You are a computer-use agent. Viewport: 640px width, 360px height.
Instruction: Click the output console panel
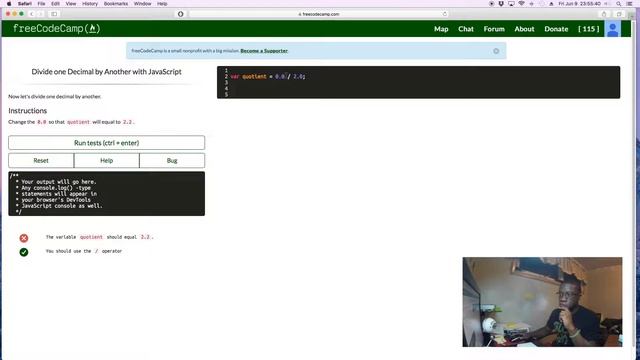coord(107,193)
